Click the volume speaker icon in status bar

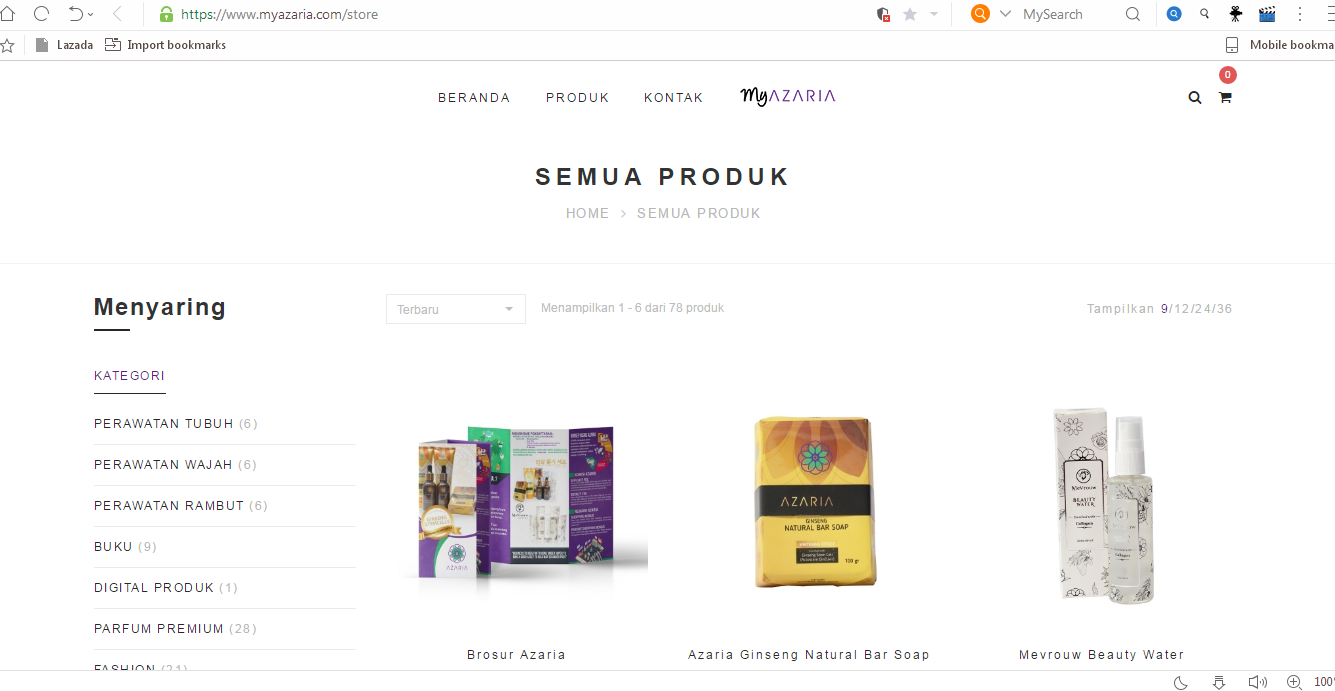click(x=1258, y=682)
